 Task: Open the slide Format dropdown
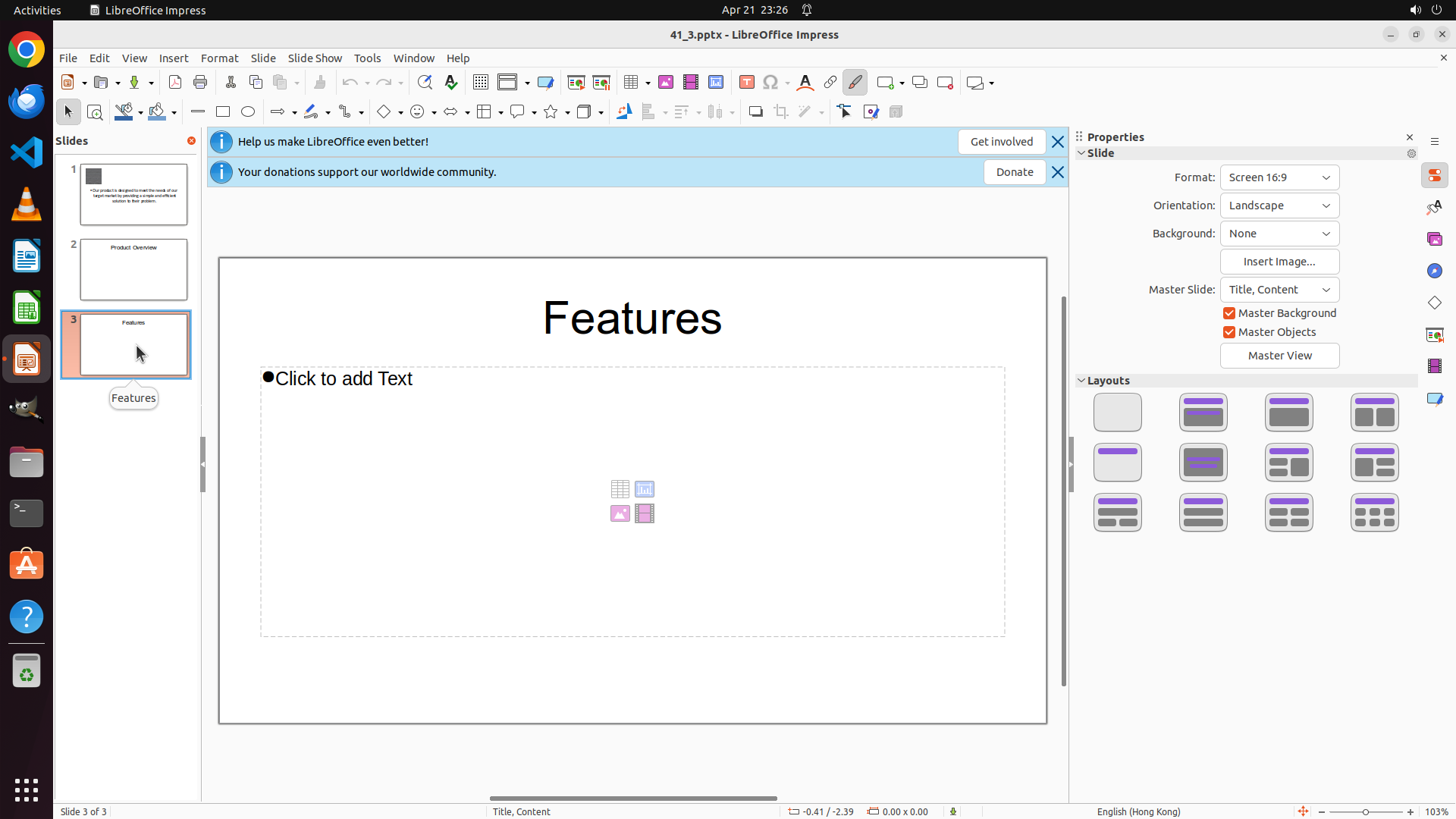coord(1279,177)
